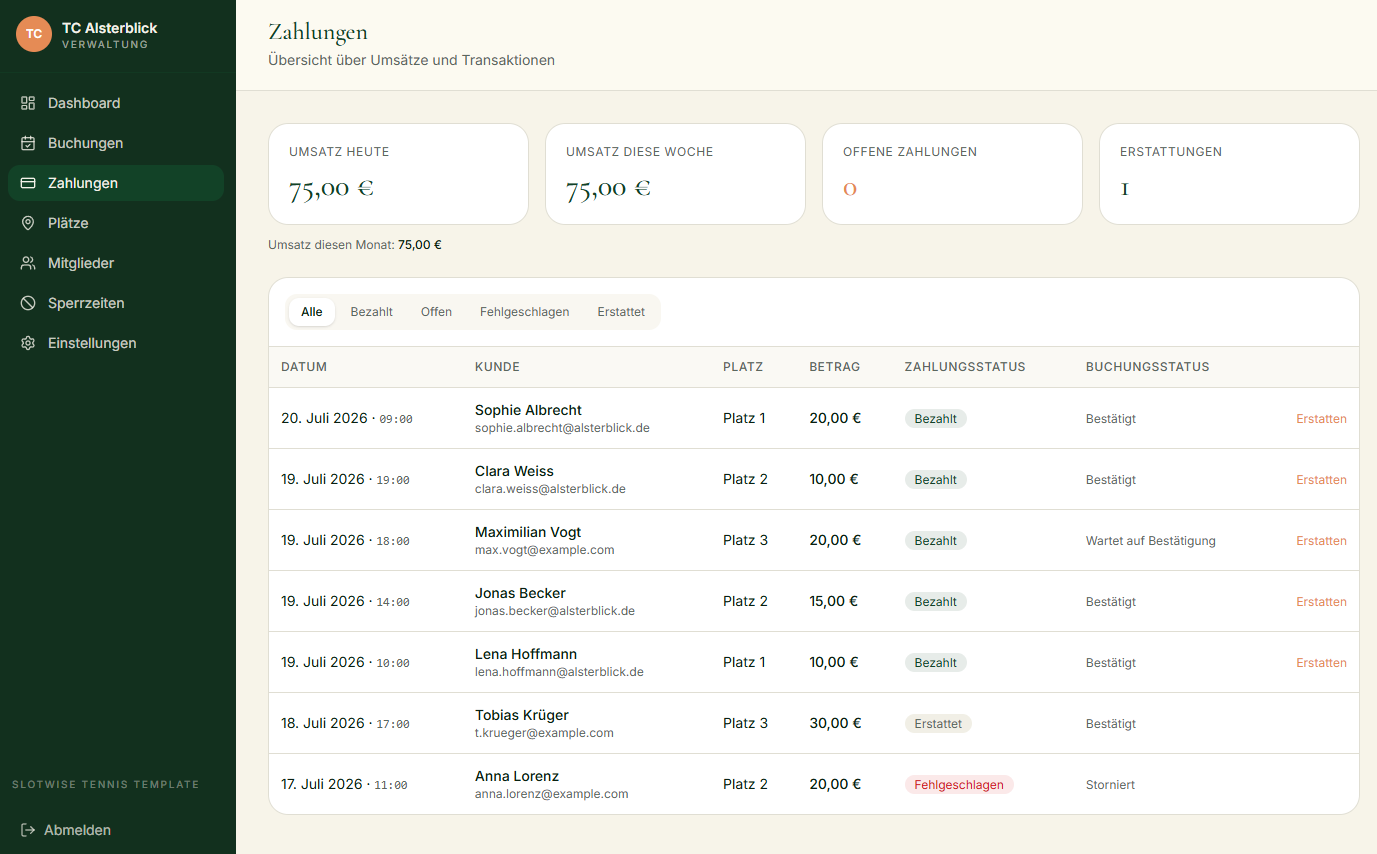Click email sophie.albrecht@alsterblick.de
The height and width of the screenshot is (854, 1377).
[x=562, y=428]
